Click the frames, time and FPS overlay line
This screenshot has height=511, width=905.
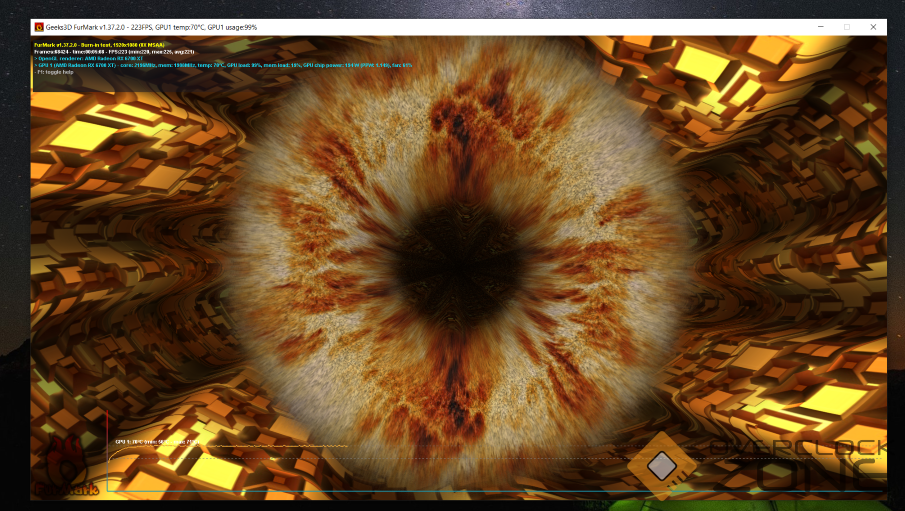[114, 51]
